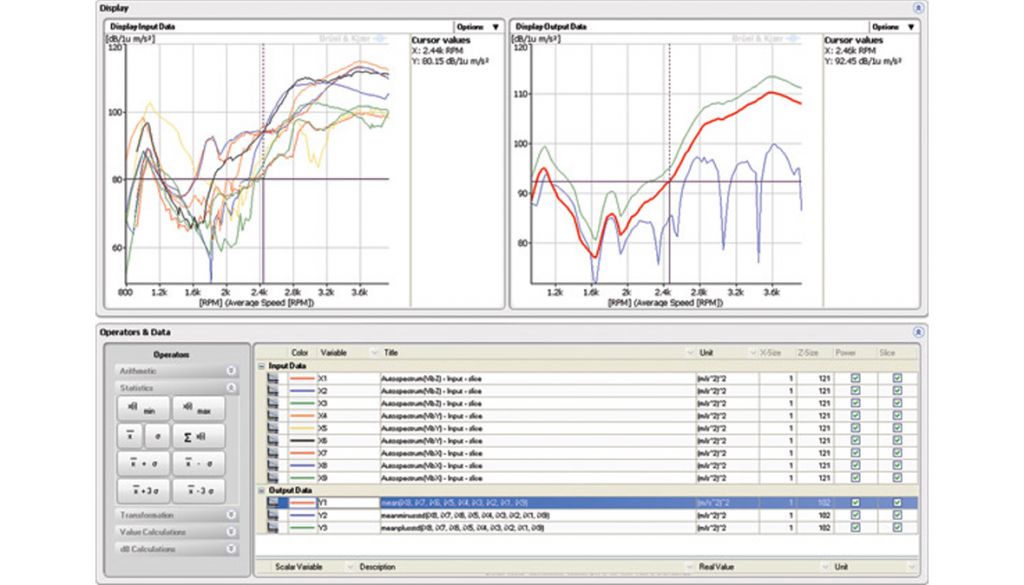Apply the standard deviation sigma operator
This screenshot has height=585, width=1024.
click(x=157, y=437)
